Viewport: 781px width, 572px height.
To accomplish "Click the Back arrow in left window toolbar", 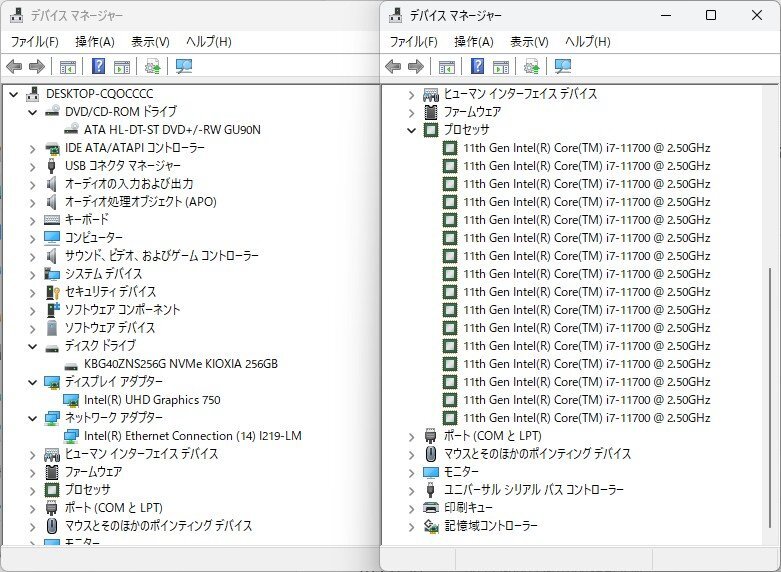I will pos(14,66).
